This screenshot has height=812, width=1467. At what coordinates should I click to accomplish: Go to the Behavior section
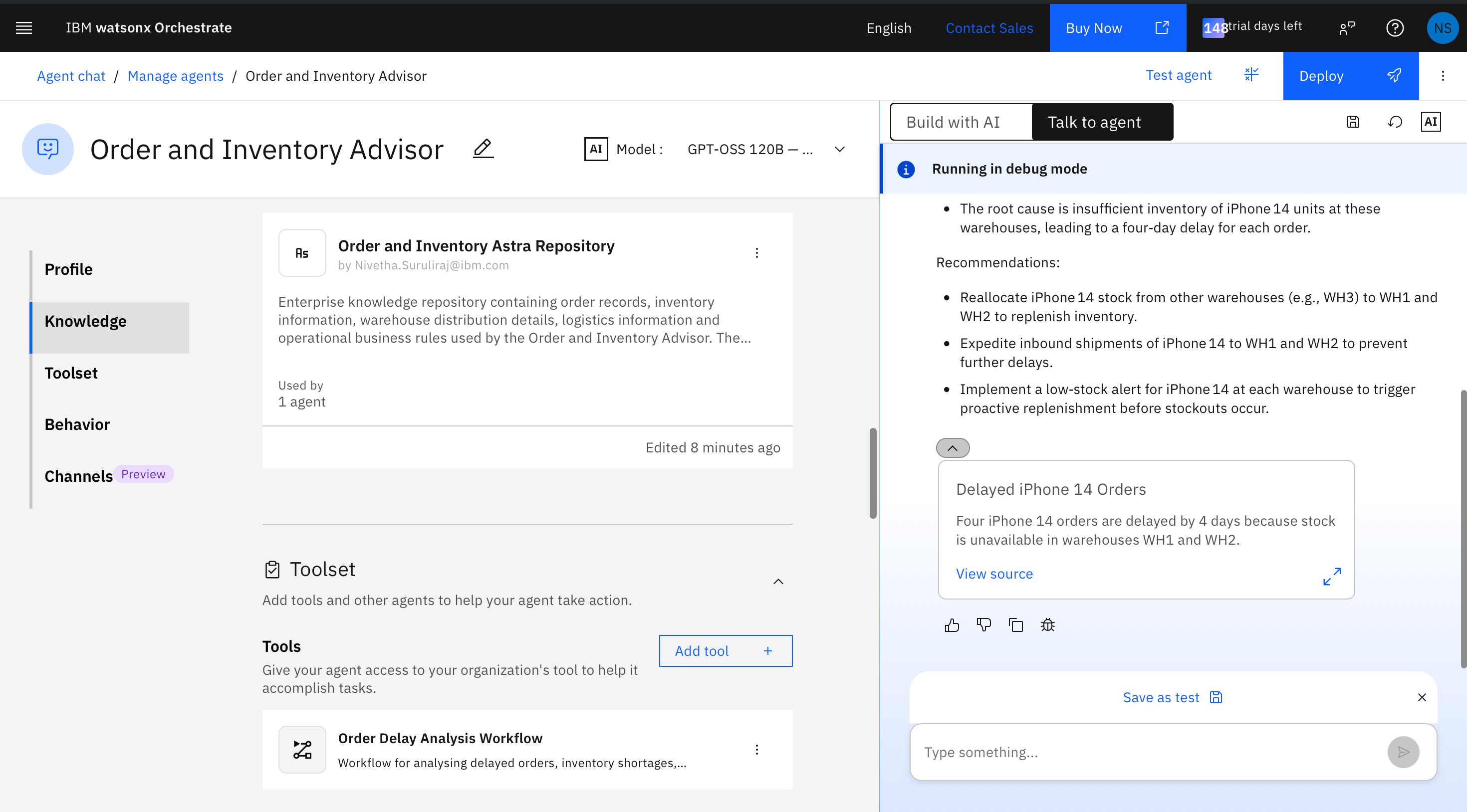110,425
